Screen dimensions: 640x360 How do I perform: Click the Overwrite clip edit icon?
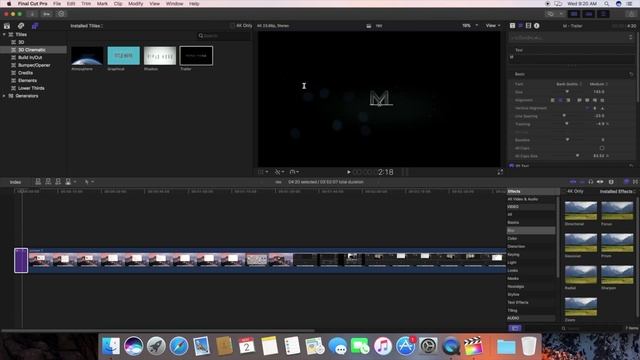tap(68, 182)
